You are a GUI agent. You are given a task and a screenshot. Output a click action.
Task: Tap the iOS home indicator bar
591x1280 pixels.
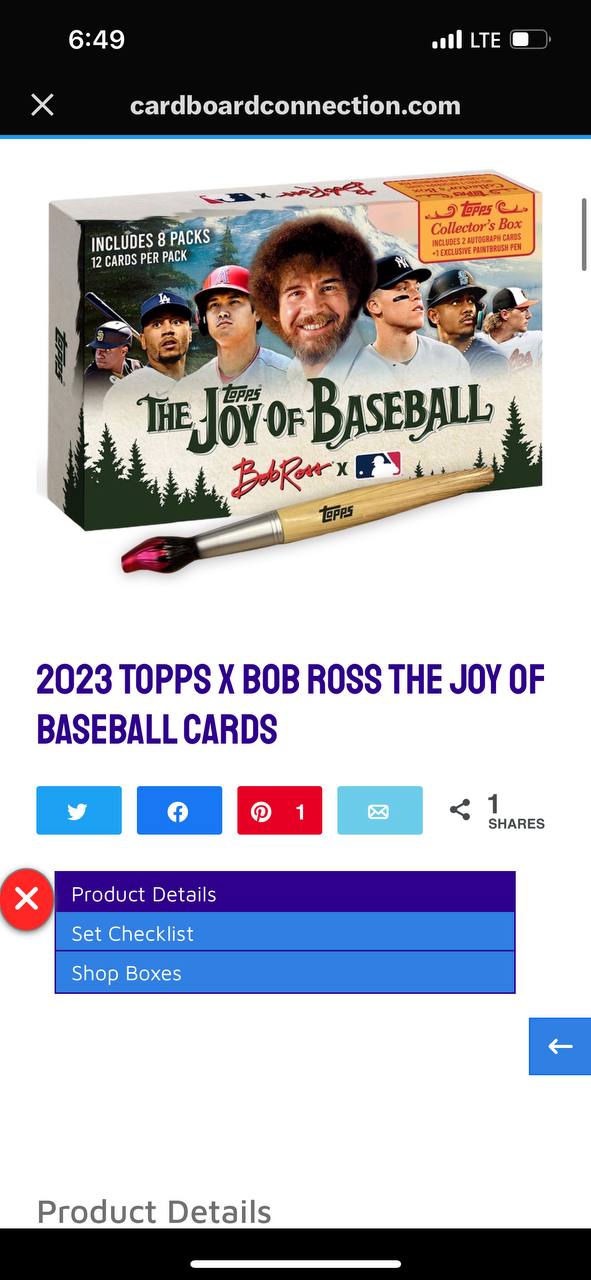pyautogui.click(x=295, y=1264)
